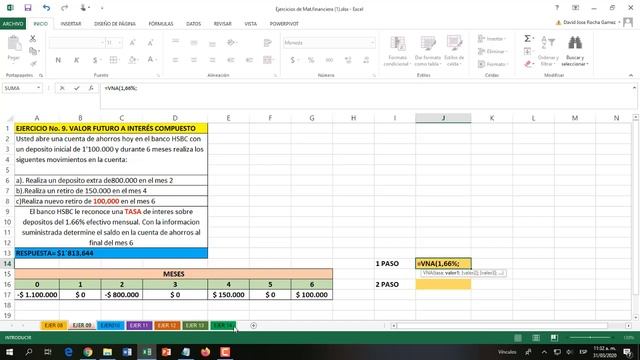The image size is (640, 360).
Task: Toggle italic K formatting
Action: tap(76, 60)
